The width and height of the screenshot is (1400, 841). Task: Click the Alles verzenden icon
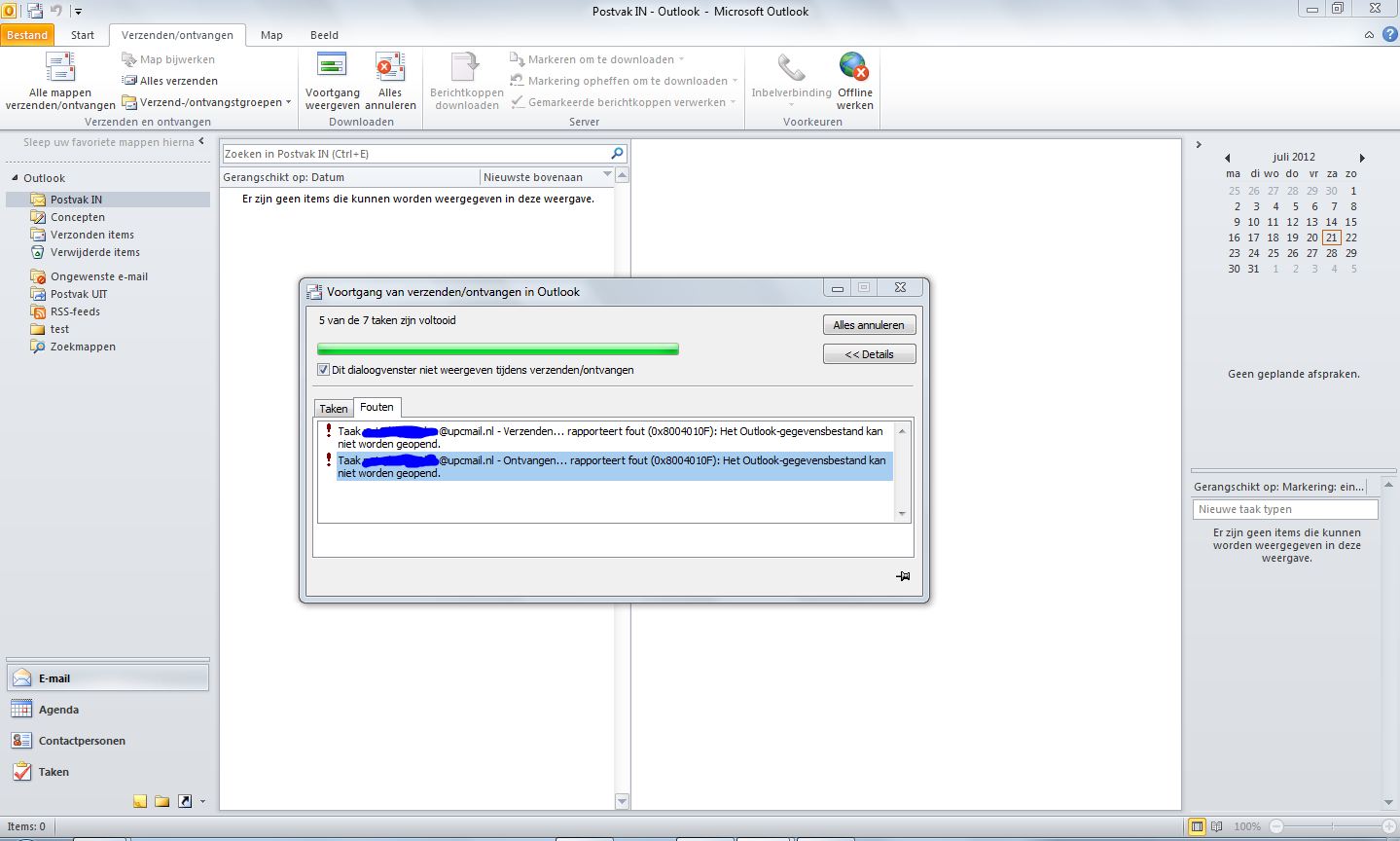pyautogui.click(x=129, y=81)
